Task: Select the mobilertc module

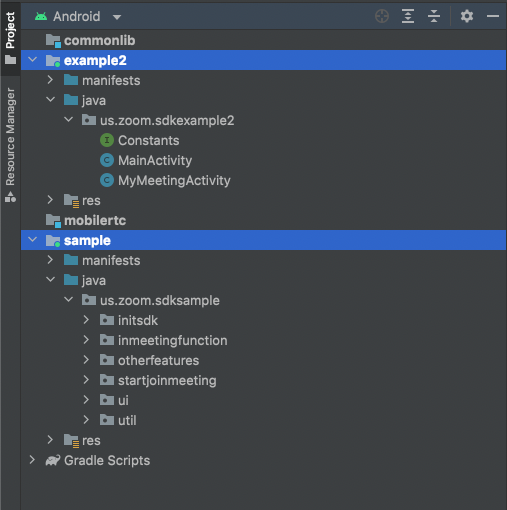Action: 95,220
